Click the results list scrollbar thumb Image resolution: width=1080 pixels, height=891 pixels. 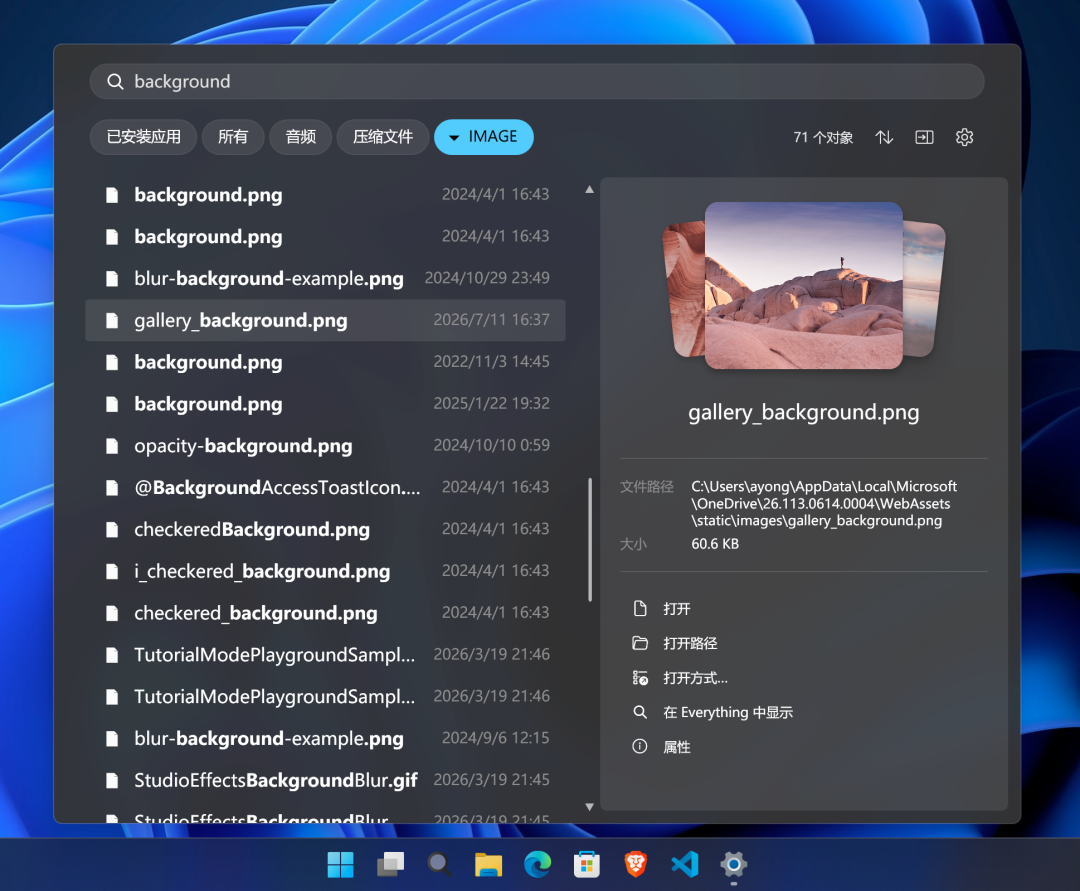click(590, 540)
